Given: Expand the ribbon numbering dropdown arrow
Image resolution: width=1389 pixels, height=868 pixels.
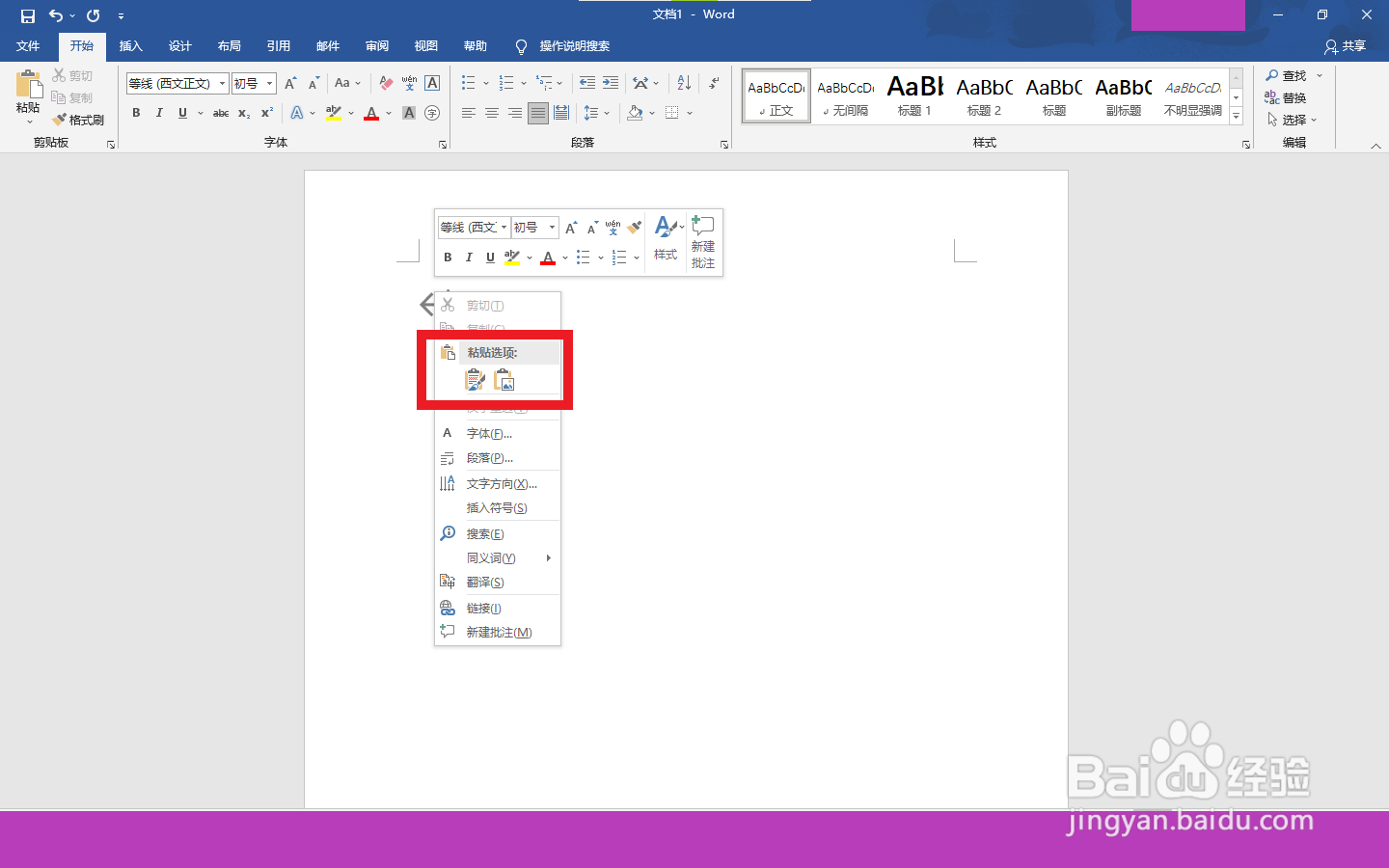Looking at the screenshot, I should pos(524,83).
